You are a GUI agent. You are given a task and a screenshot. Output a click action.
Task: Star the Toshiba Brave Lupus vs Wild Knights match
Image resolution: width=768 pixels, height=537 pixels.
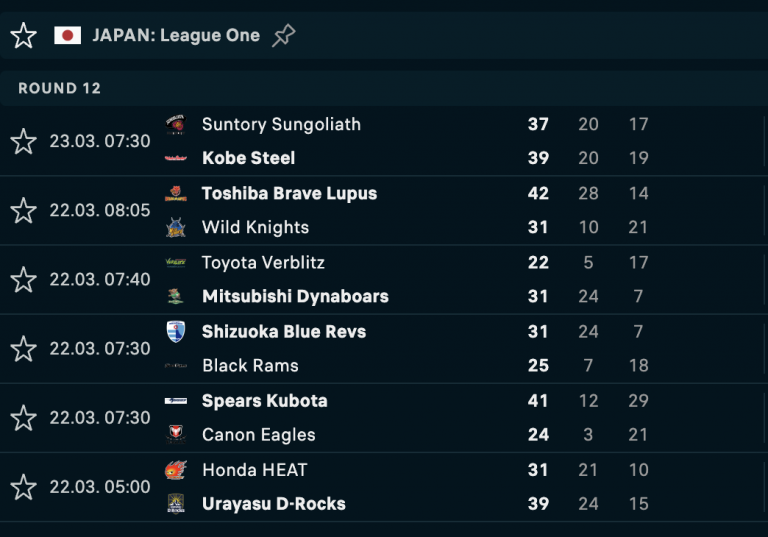[24, 210]
